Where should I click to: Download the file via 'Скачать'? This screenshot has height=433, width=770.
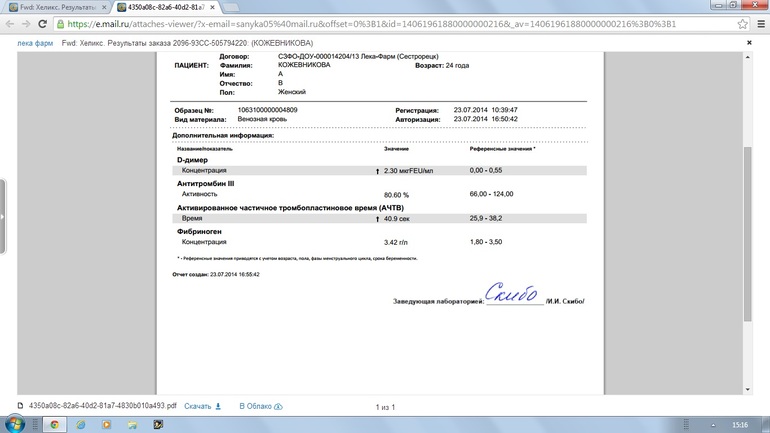click(202, 407)
